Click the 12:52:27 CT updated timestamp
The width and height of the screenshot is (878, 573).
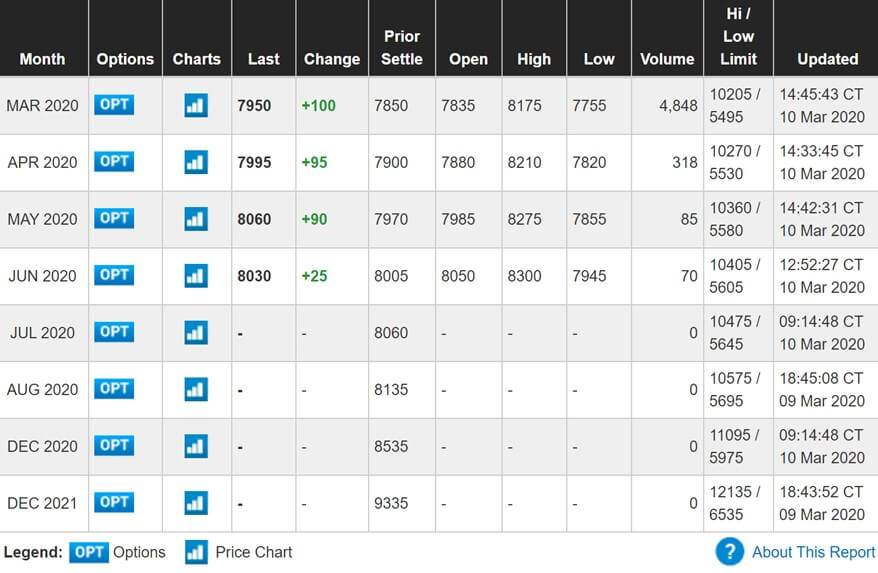(821, 264)
